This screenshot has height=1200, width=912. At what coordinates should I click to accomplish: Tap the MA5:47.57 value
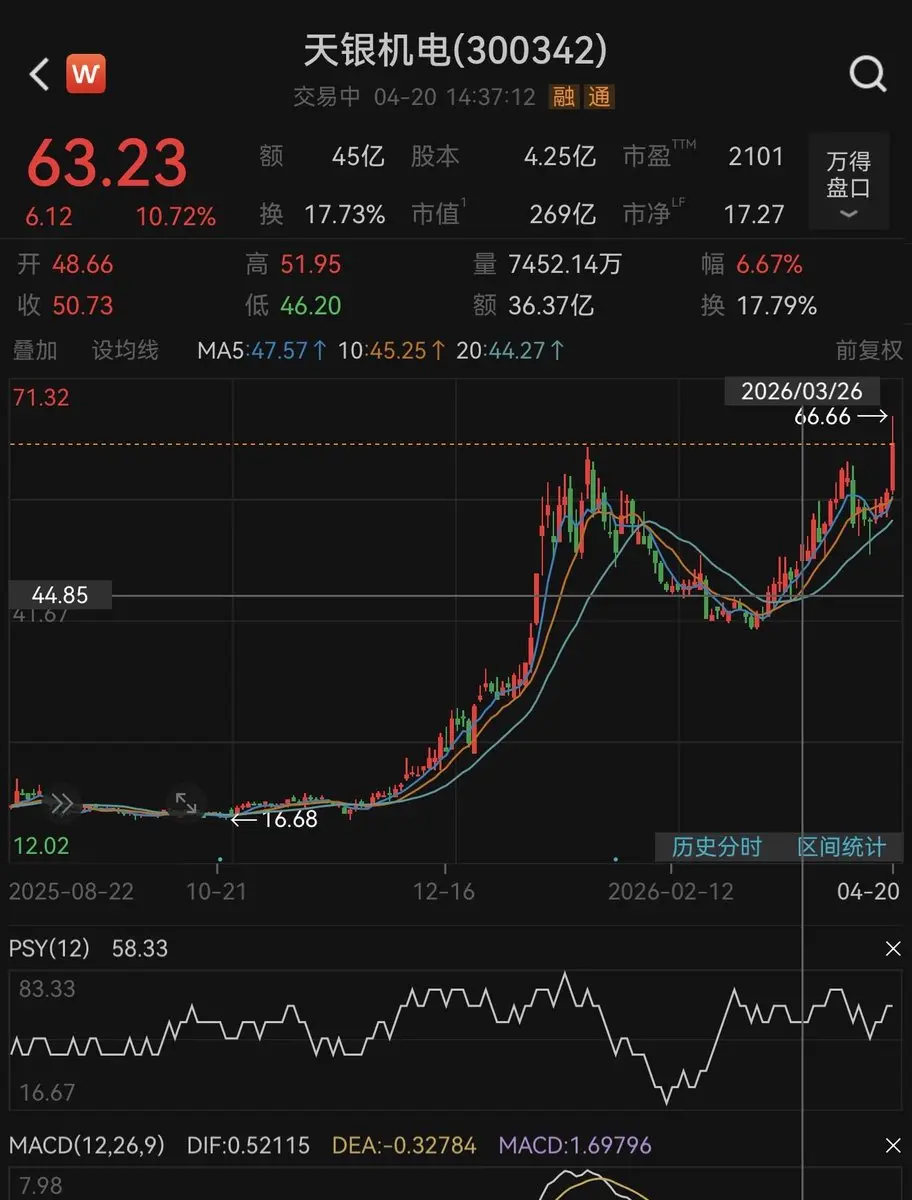click(x=262, y=351)
